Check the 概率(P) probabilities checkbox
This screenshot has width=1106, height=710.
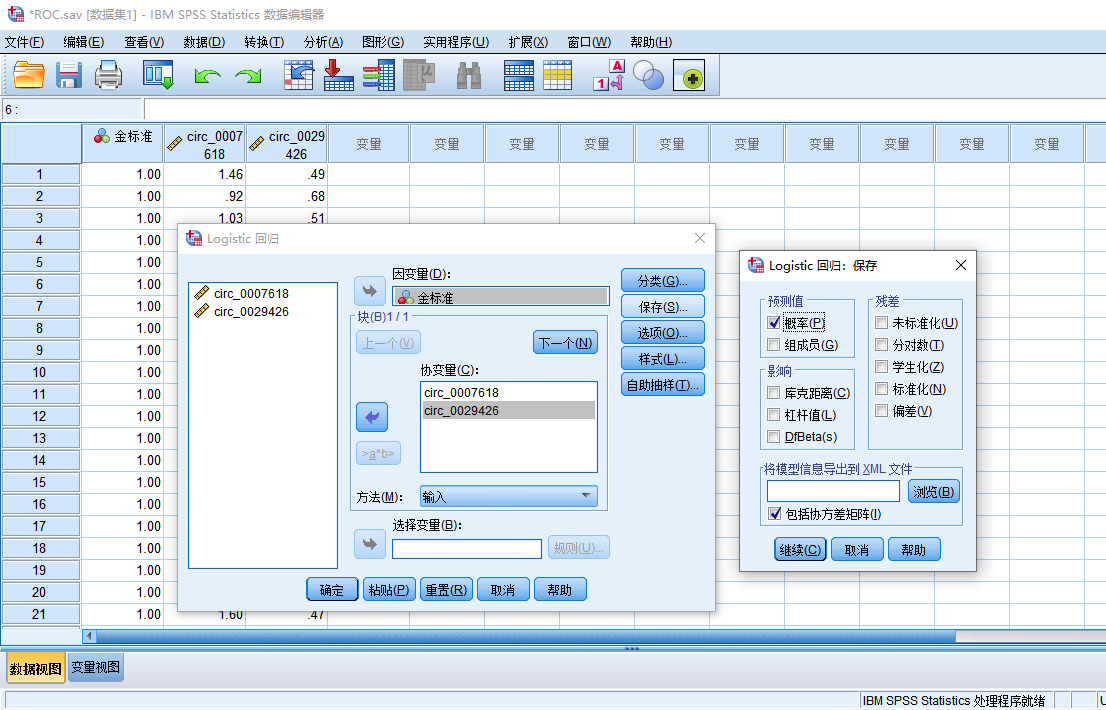774,323
